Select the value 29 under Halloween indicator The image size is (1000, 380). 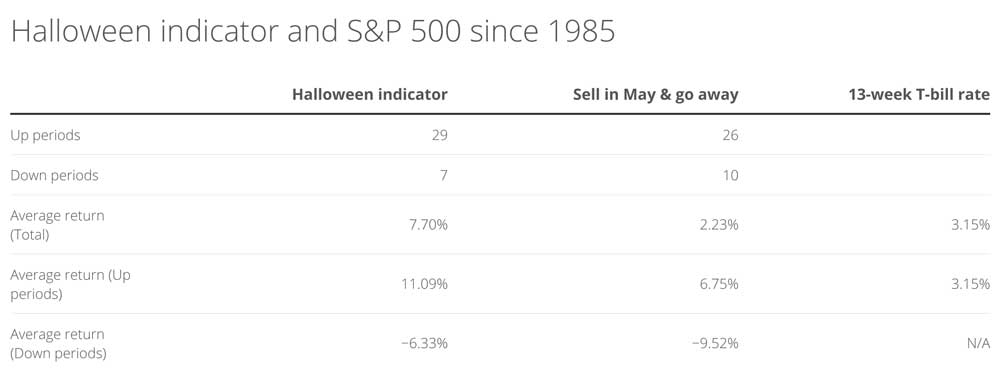pyautogui.click(x=439, y=135)
